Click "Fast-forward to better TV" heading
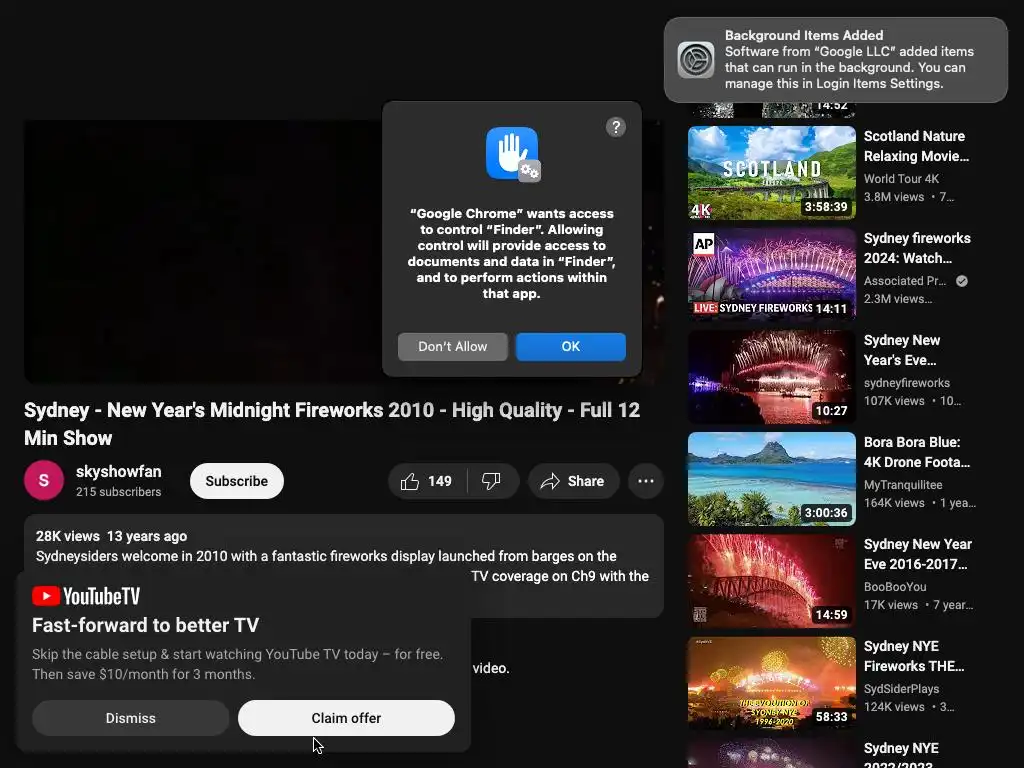1024x768 pixels. click(145, 625)
